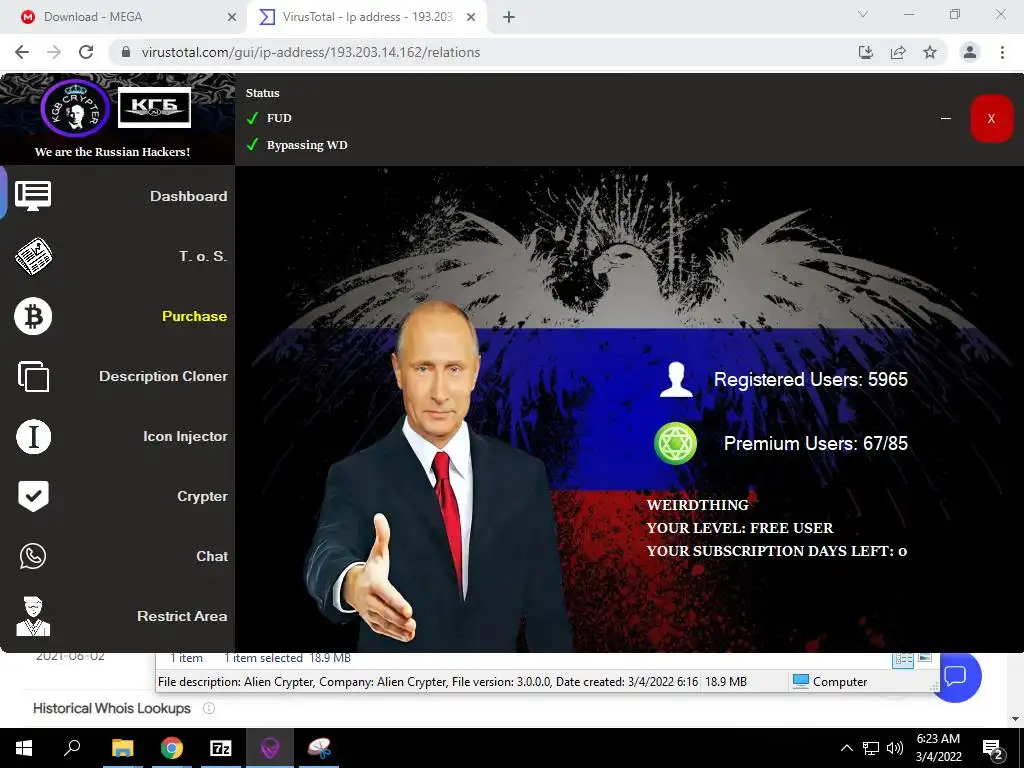This screenshot has width=1024, height=768.
Task: Go forward in Chrome
Action: tap(54, 52)
